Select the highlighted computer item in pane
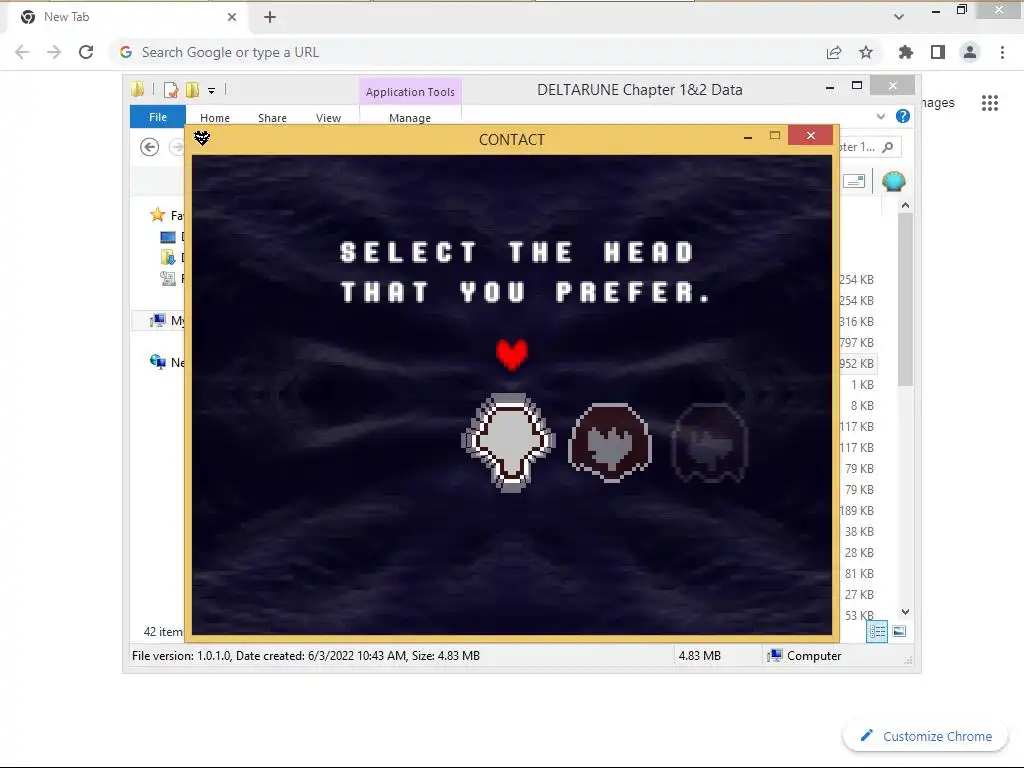Image resolution: width=1024 pixels, height=768 pixels. [158, 320]
